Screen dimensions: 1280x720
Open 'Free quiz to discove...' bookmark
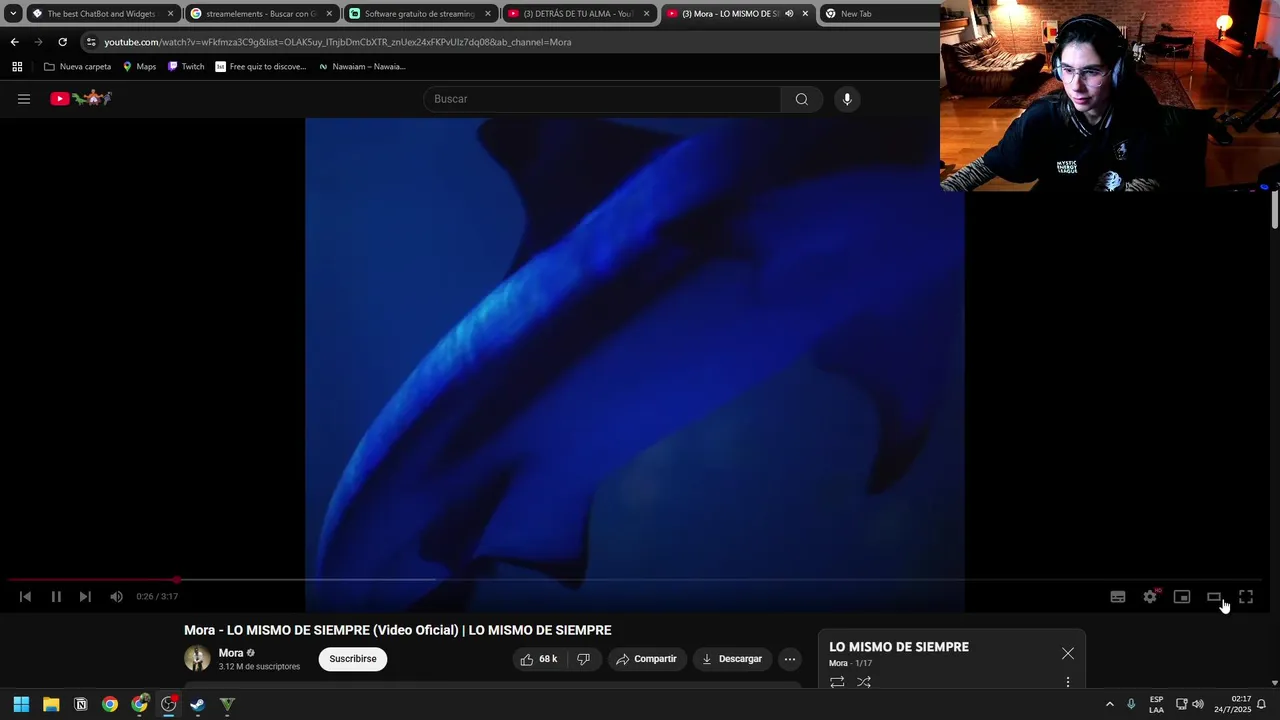[261, 67]
